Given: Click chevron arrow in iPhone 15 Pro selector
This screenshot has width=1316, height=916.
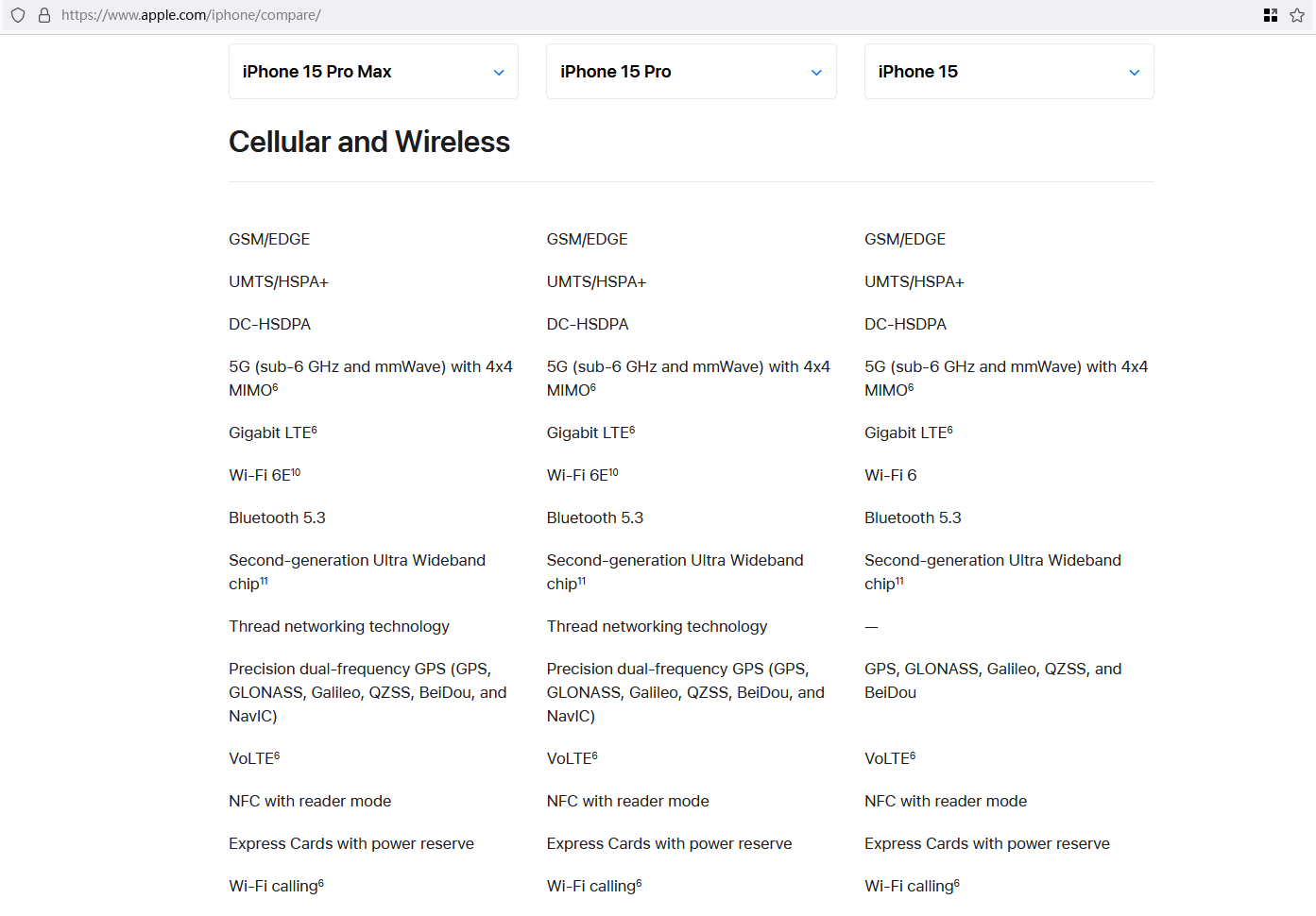Looking at the screenshot, I should [x=816, y=73].
